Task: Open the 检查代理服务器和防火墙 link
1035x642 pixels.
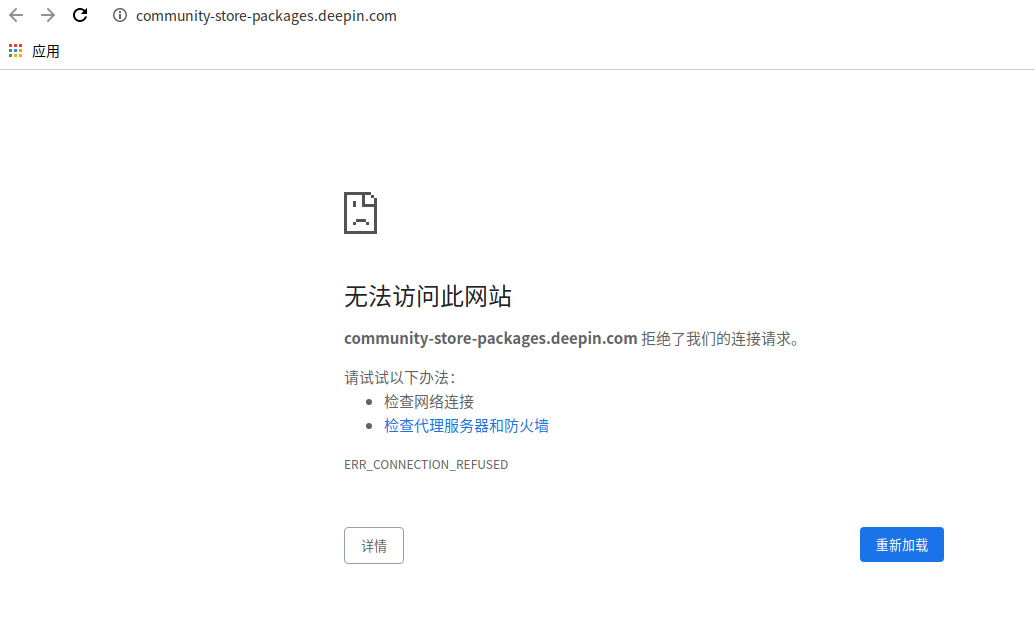Action: (466, 425)
